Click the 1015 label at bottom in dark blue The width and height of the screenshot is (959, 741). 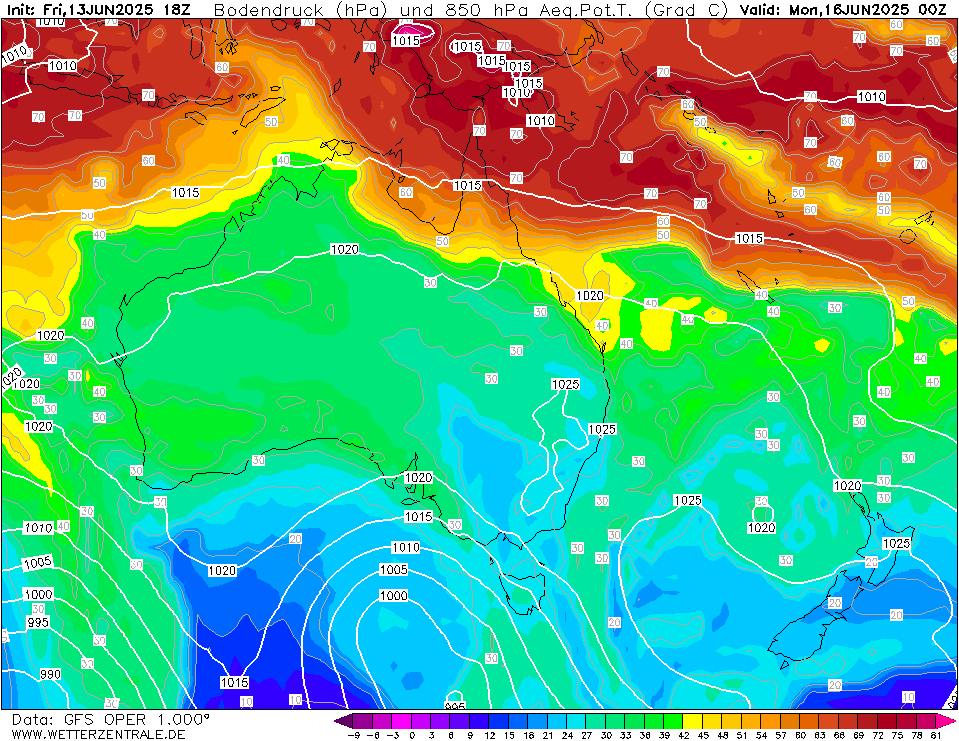234,682
